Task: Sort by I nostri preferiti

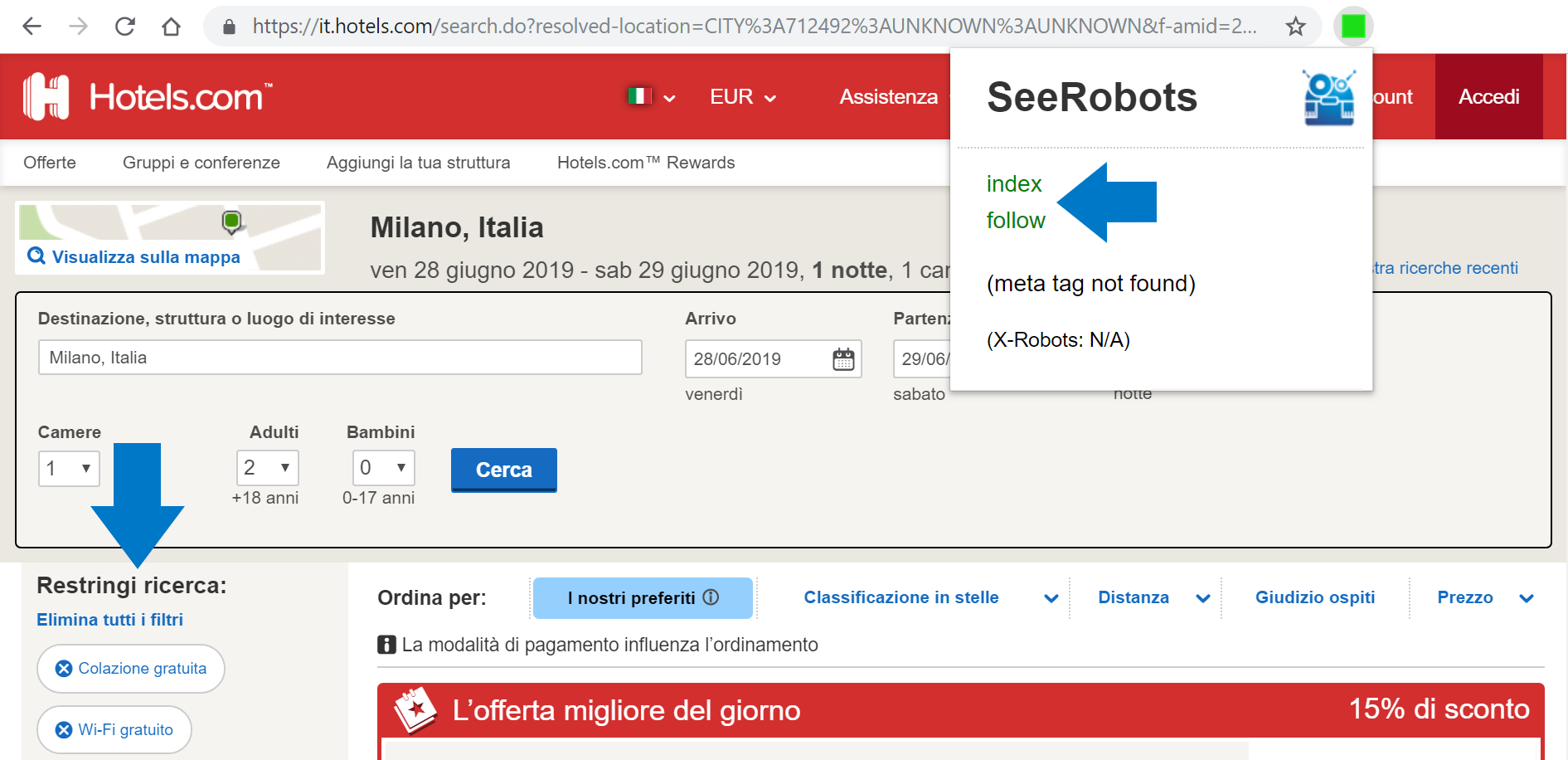Action: tap(643, 598)
